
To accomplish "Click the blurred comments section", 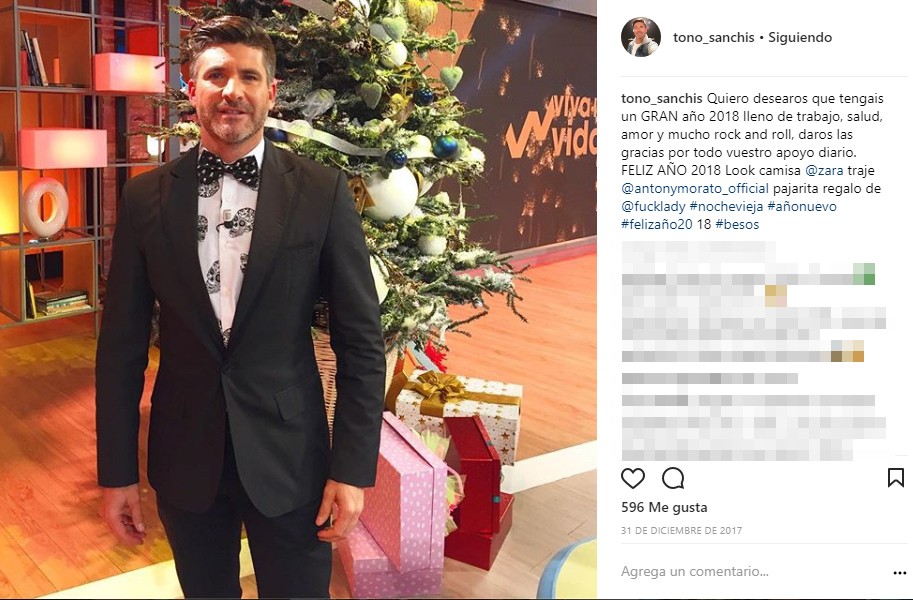I will (x=754, y=351).
